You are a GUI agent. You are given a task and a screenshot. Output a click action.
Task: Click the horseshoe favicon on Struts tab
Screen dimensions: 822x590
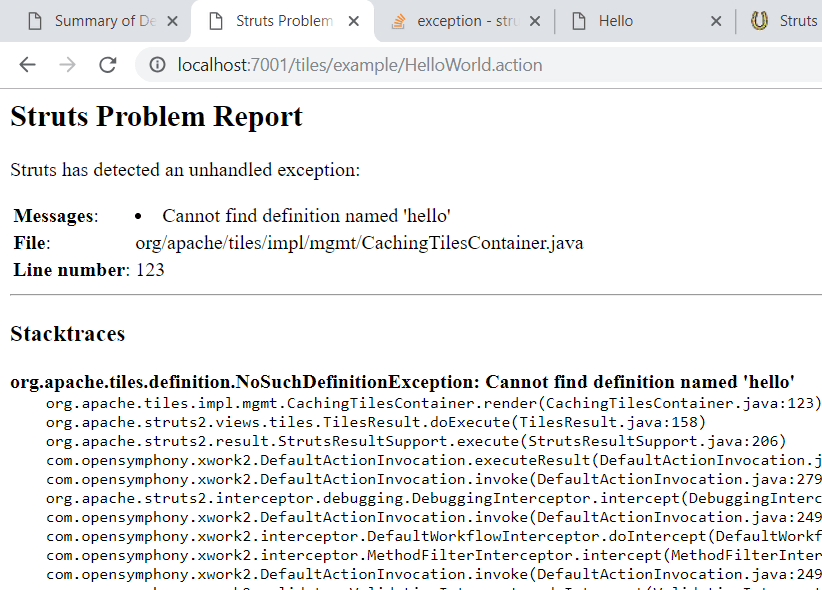(759, 21)
